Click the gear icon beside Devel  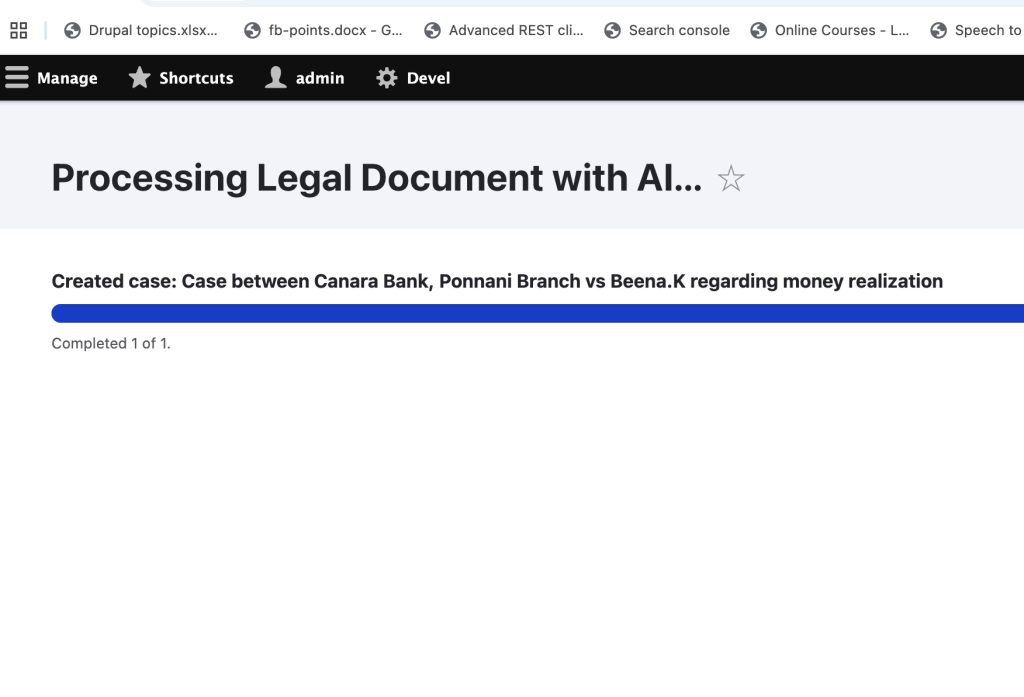point(387,78)
